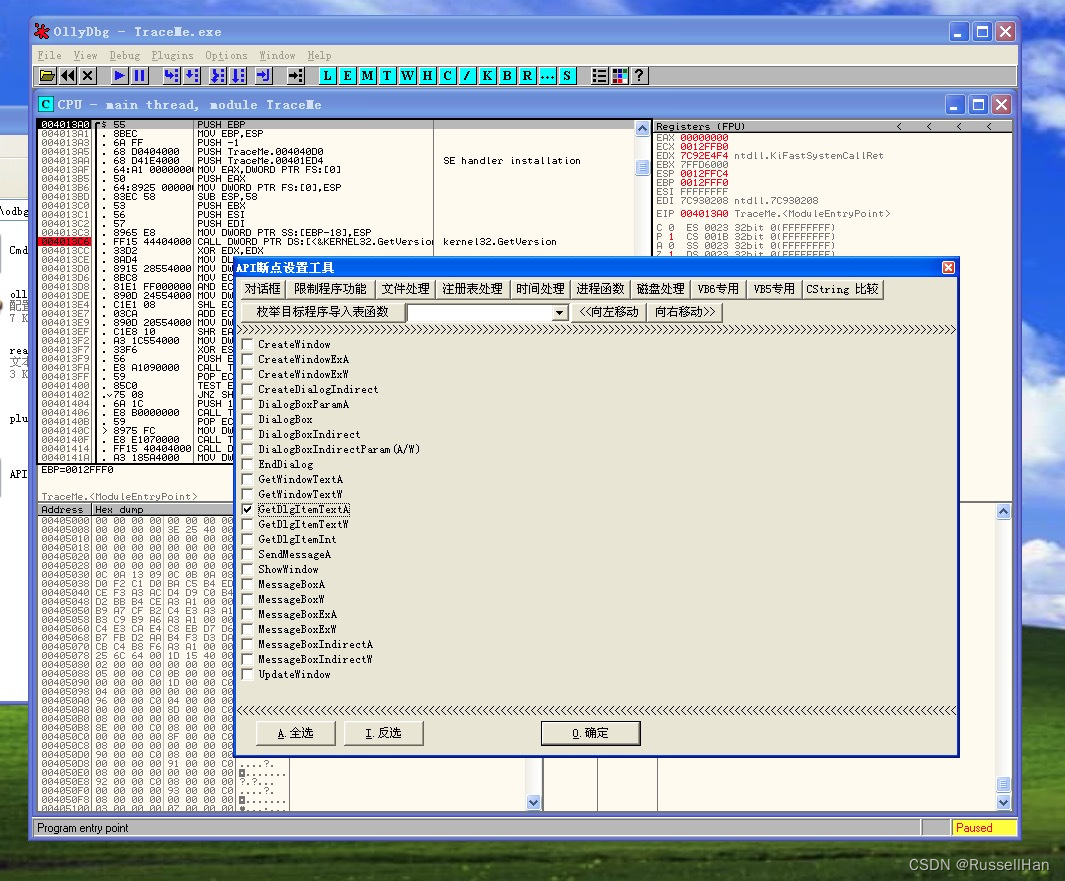The width and height of the screenshot is (1065, 881).
Task: Open Patches window with slash icon
Action: pyautogui.click(x=467, y=76)
